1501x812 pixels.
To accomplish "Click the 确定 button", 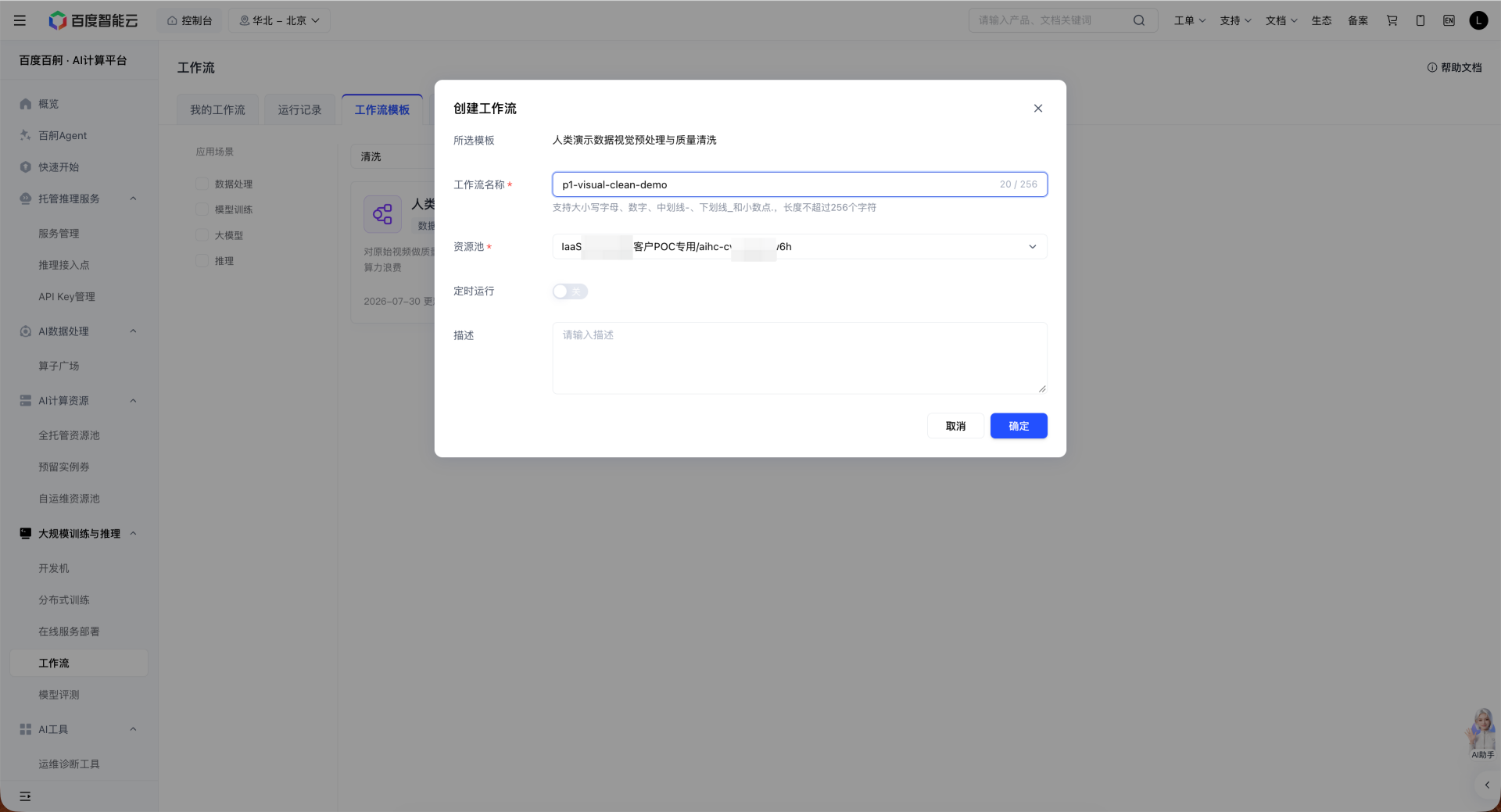I will pyautogui.click(x=1019, y=426).
